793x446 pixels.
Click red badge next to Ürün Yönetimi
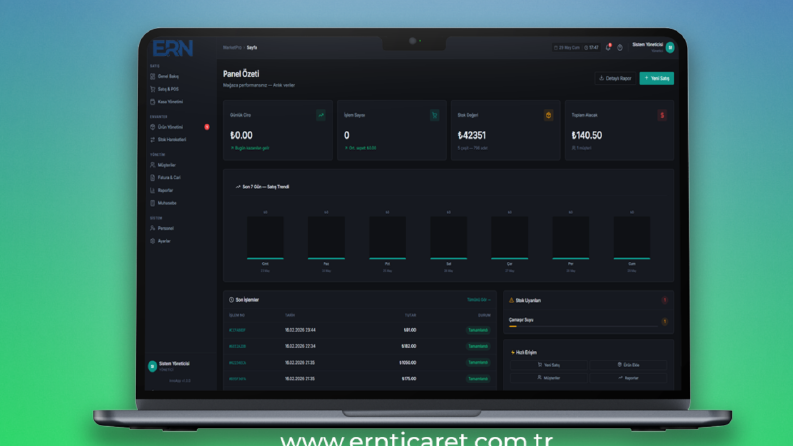pyautogui.click(x=207, y=127)
